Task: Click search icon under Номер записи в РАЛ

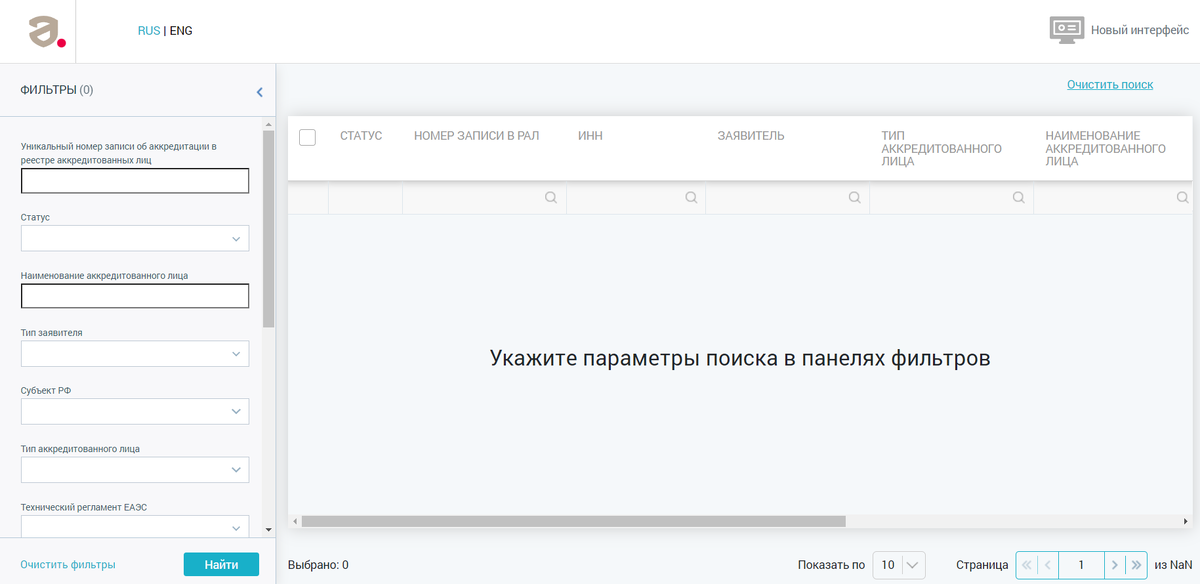Action: click(550, 197)
